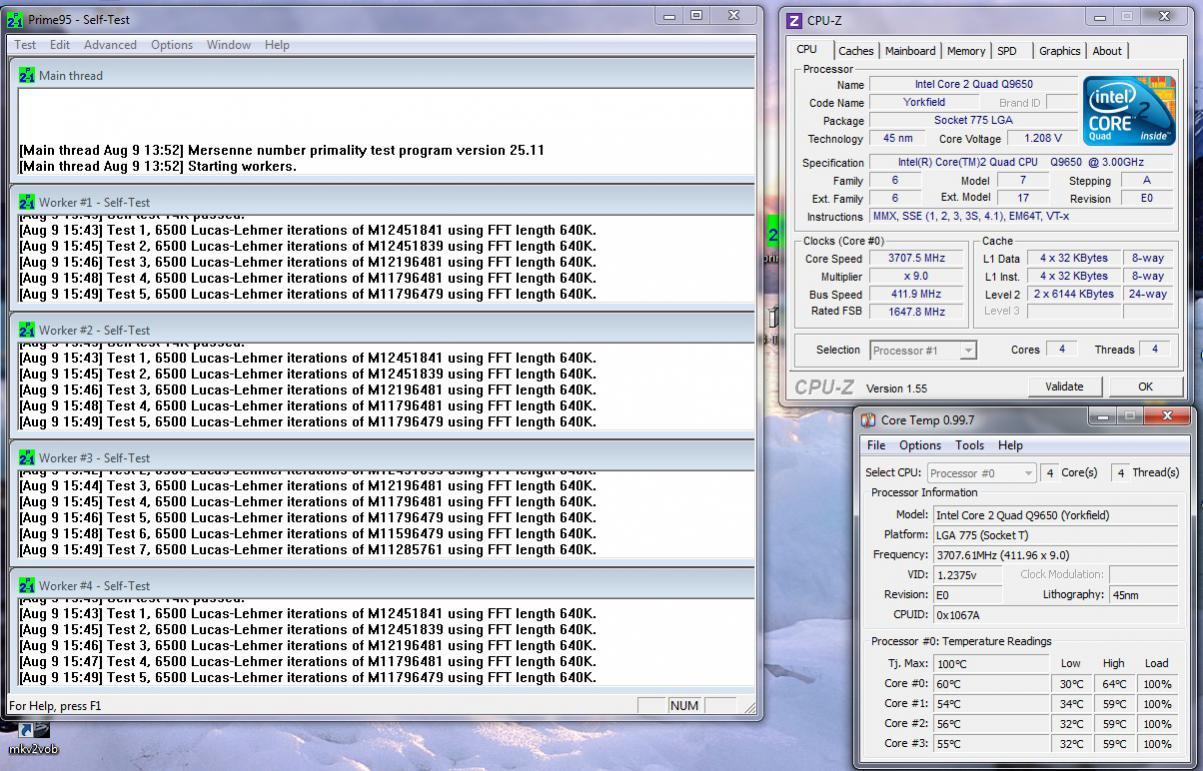Screen dimensions: 1203x771
Task: Click the Name field showing Intel Core 2 Quad Q9650
Action: coord(973,85)
